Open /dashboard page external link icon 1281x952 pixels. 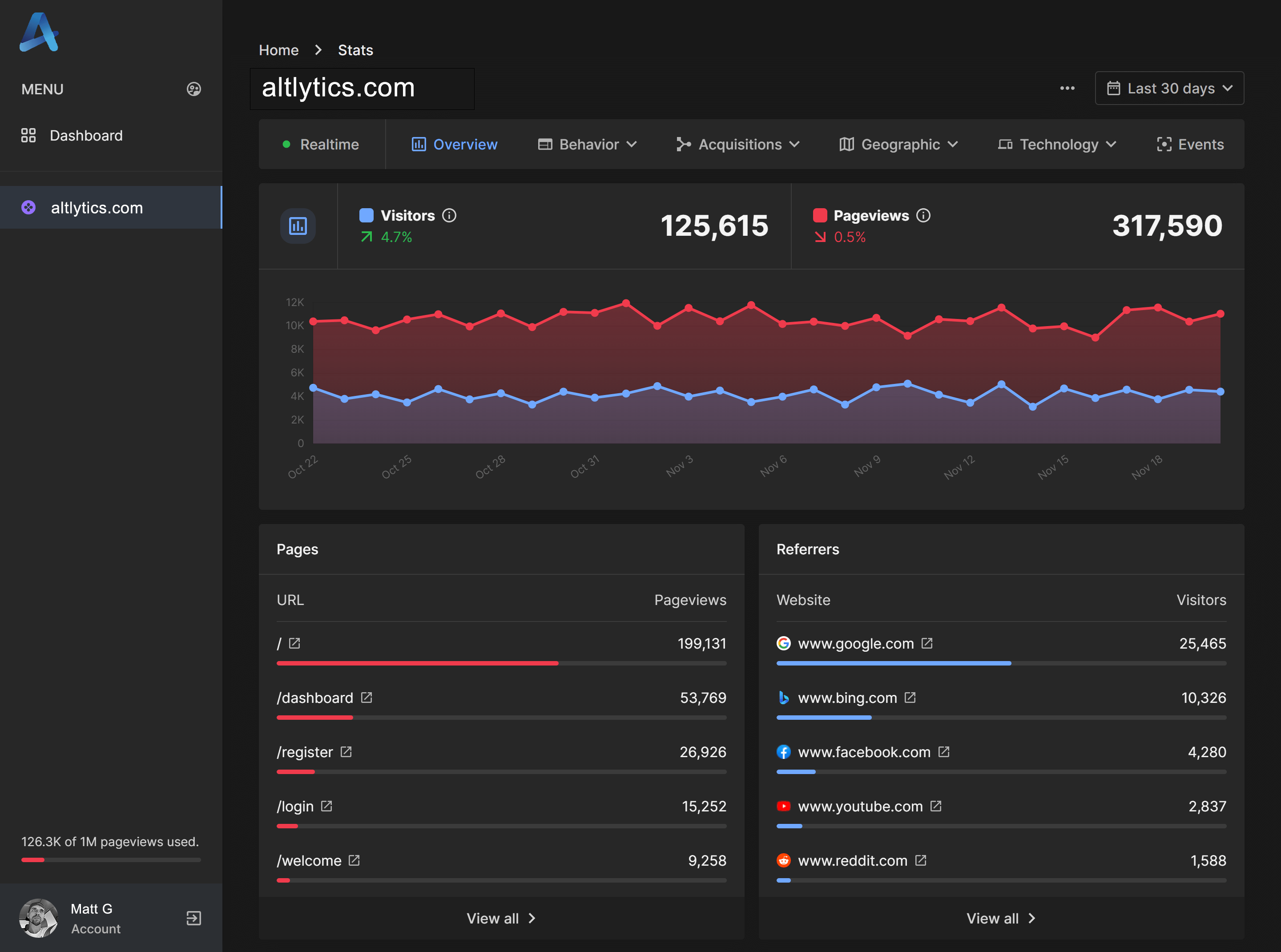click(x=367, y=698)
